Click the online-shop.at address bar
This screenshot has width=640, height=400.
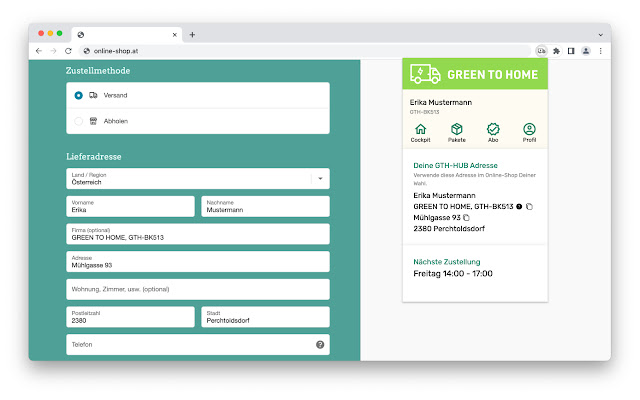coord(306,51)
